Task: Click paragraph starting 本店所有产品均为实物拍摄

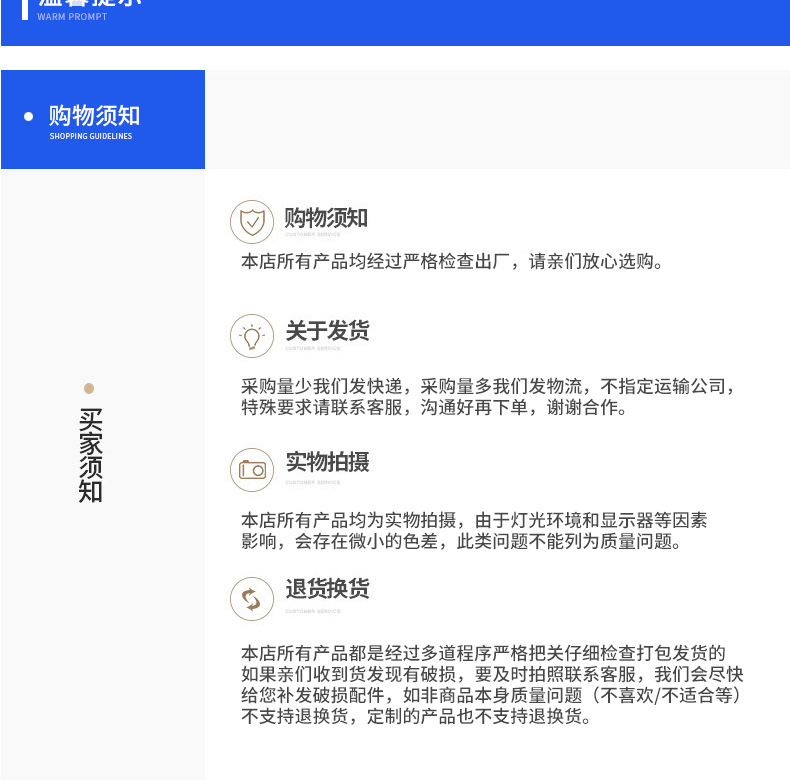Action: (x=474, y=531)
